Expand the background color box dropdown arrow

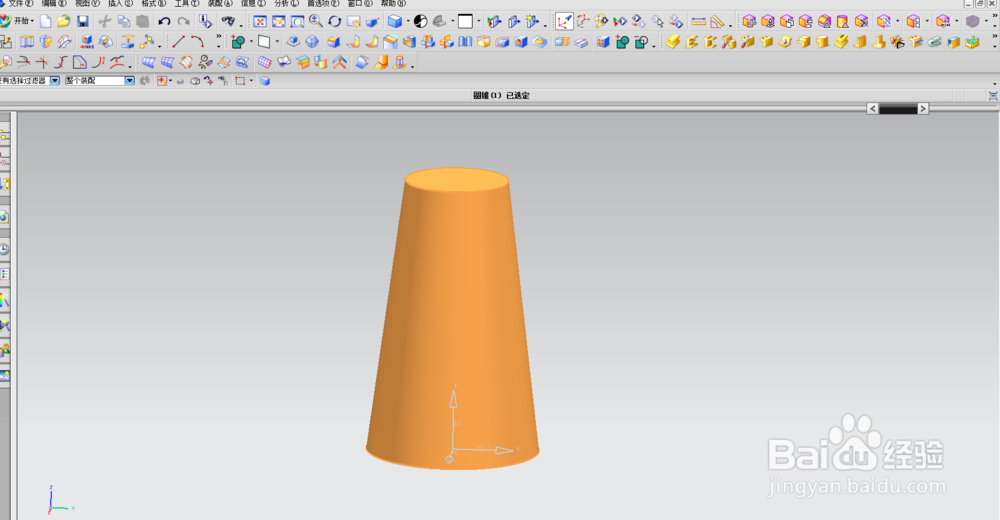[x=478, y=22]
